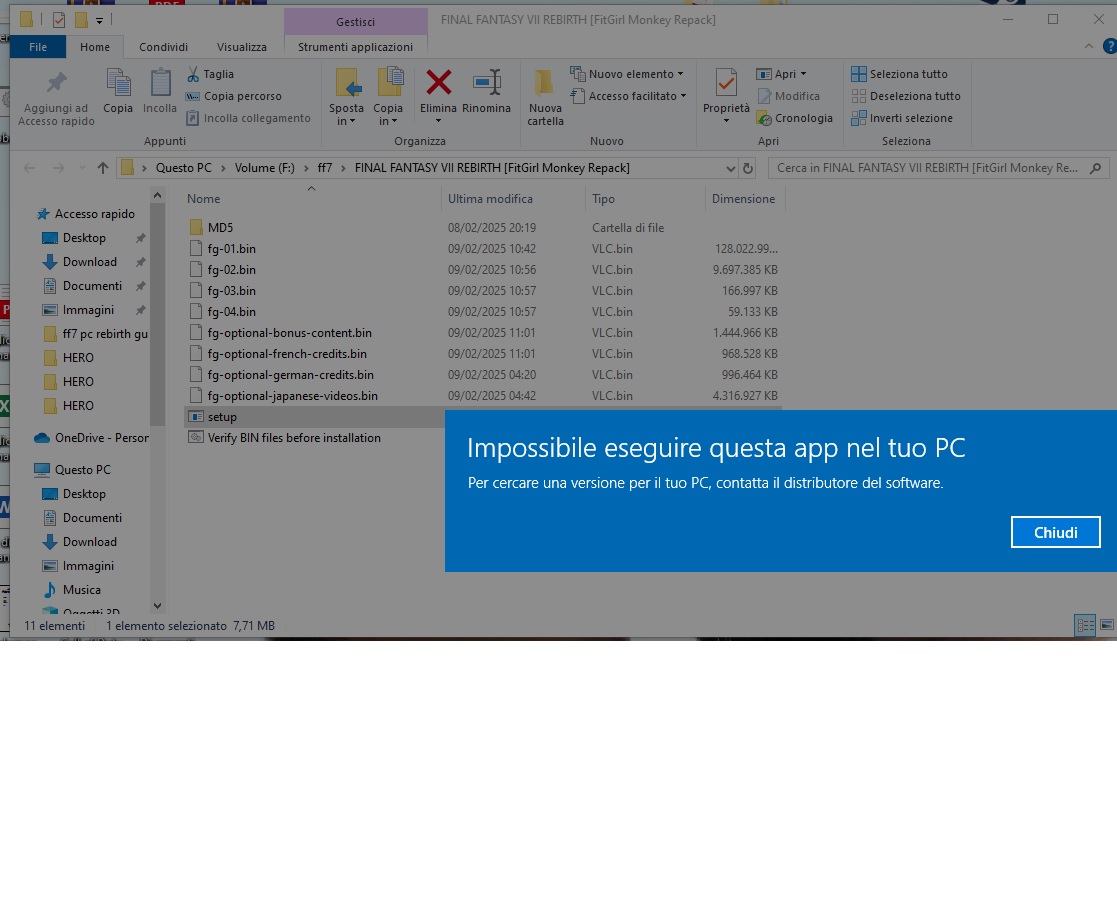Open ff7 pc rebirth folder in sidebar
Image resolution: width=1117 pixels, height=916 pixels.
(95, 333)
